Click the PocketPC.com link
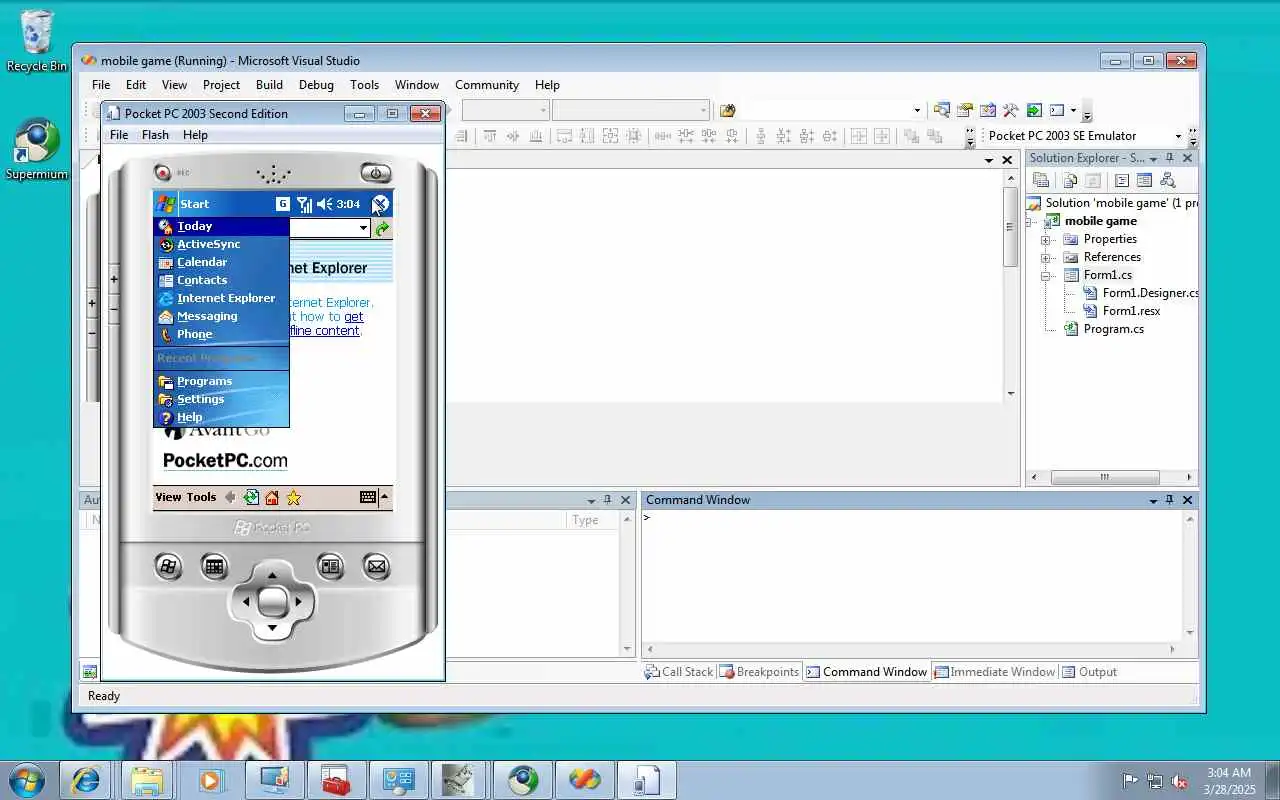This screenshot has width=1280, height=800. click(x=225, y=461)
